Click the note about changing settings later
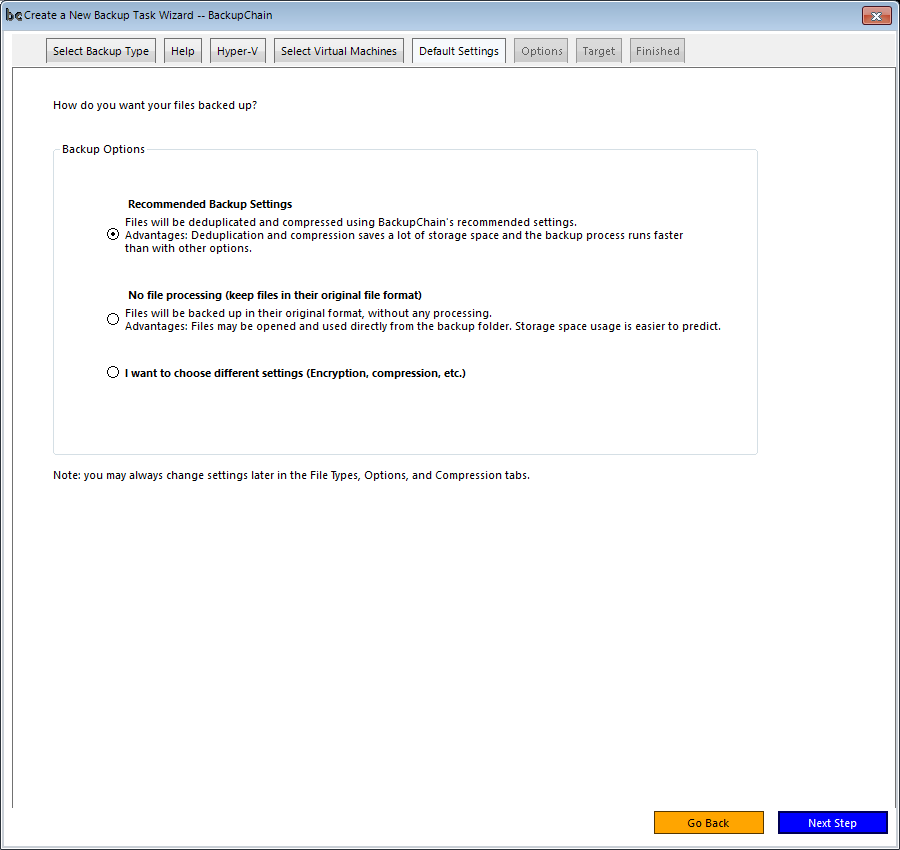Image resolution: width=900 pixels, height=850 pixels. pyautogui.click(x=291, y=475)
